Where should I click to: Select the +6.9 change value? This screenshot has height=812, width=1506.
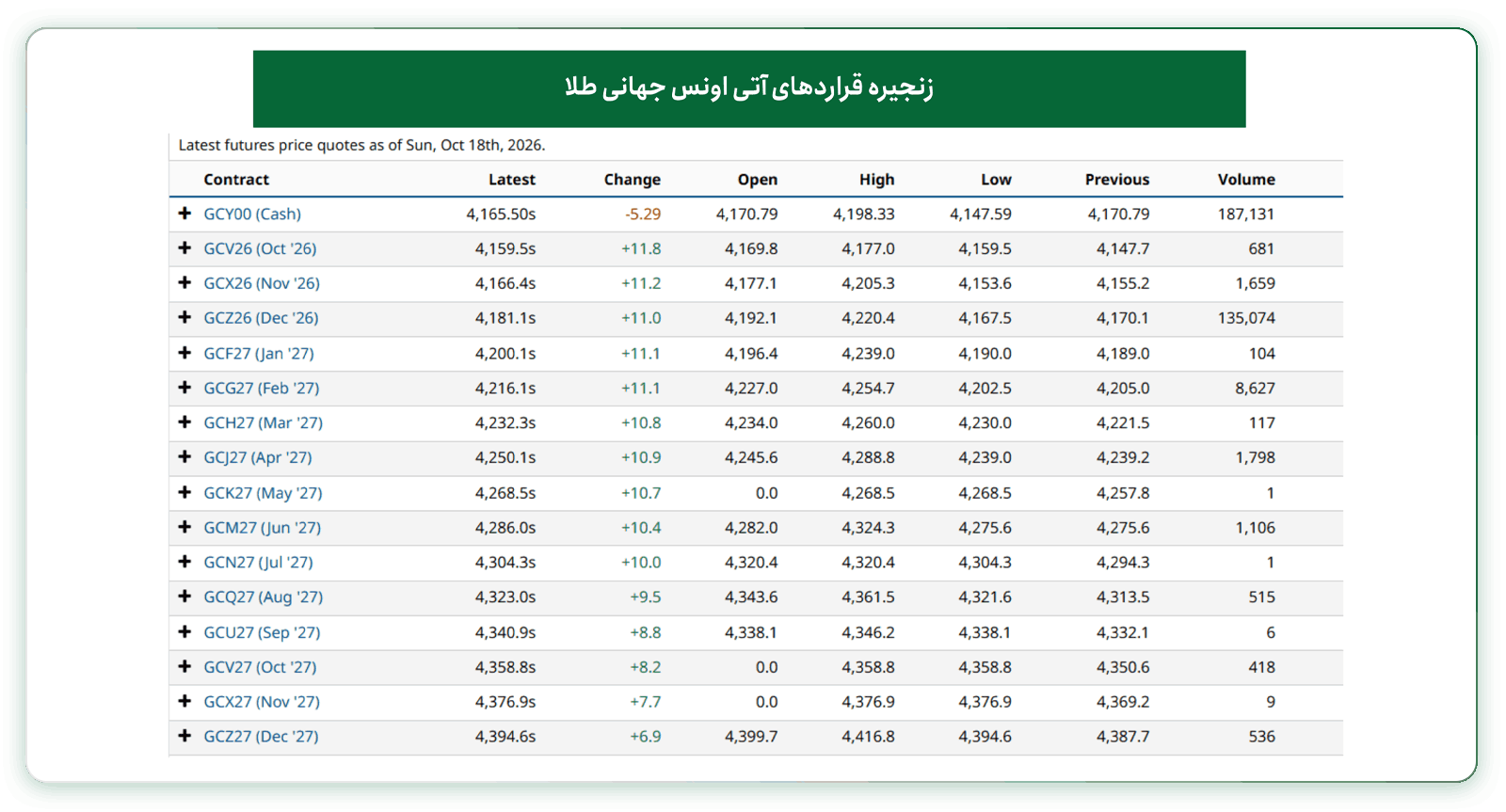[646, 737]
